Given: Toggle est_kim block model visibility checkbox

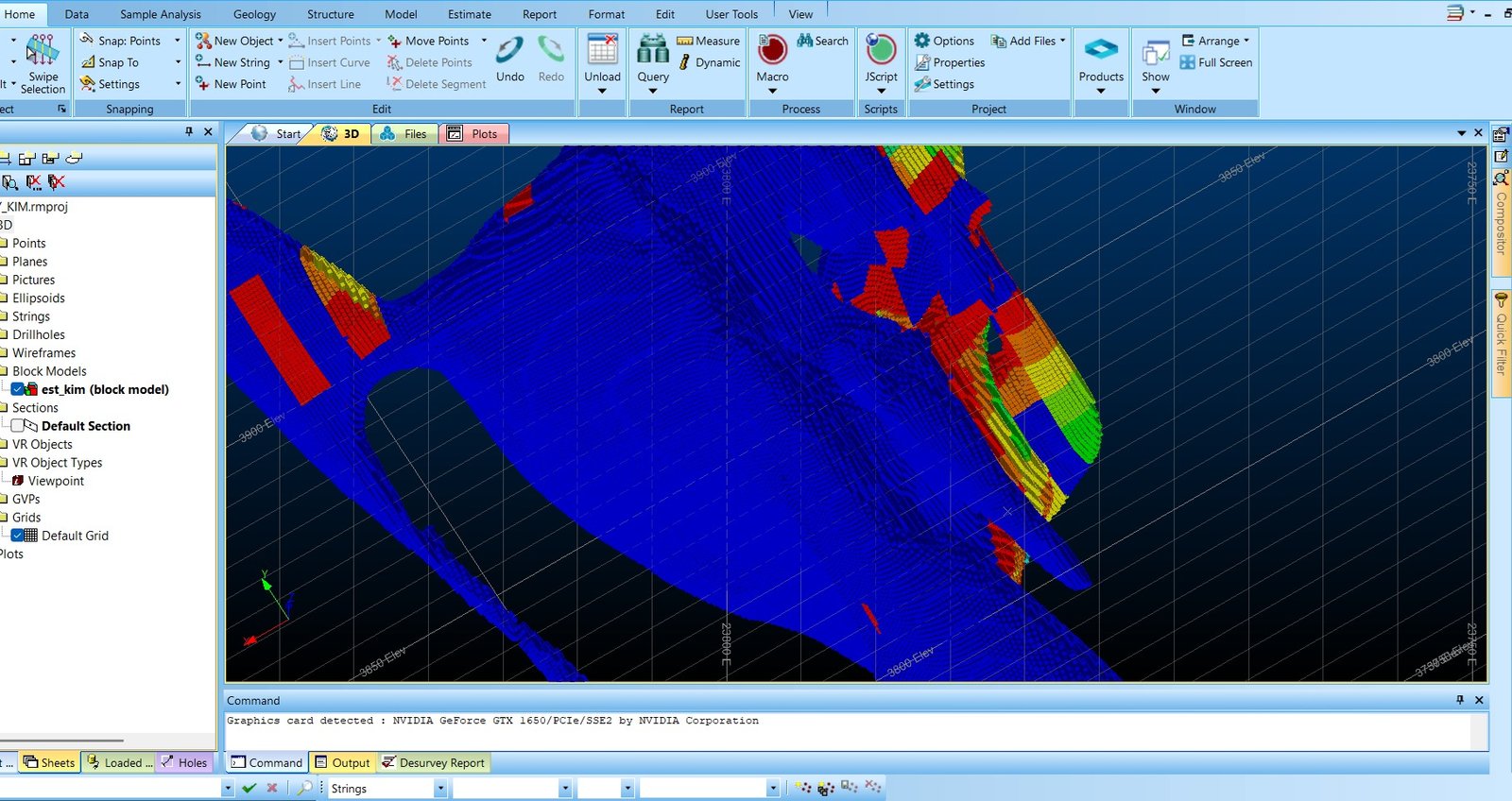Looking at the screenshot, I should coord(18,389).
